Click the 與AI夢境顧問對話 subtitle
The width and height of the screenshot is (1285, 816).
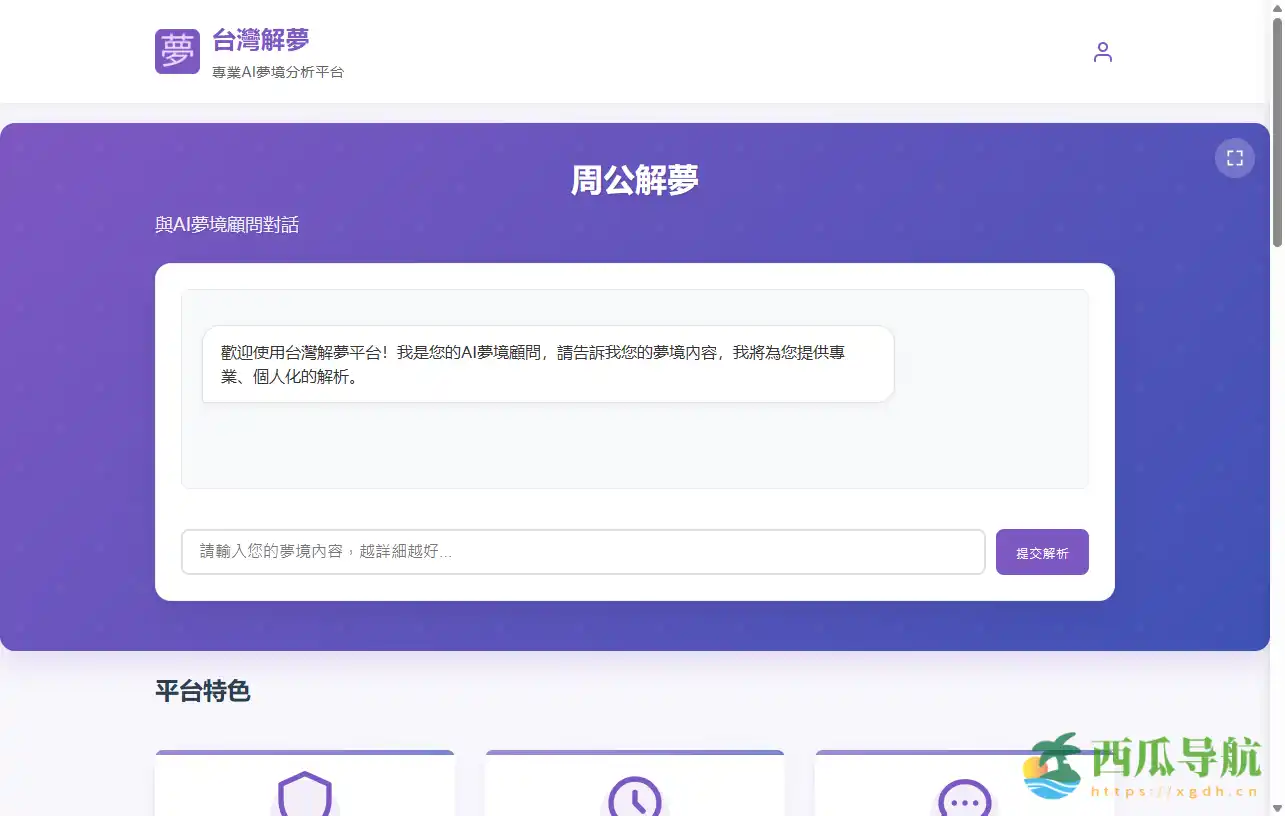(x=227, y=225)
